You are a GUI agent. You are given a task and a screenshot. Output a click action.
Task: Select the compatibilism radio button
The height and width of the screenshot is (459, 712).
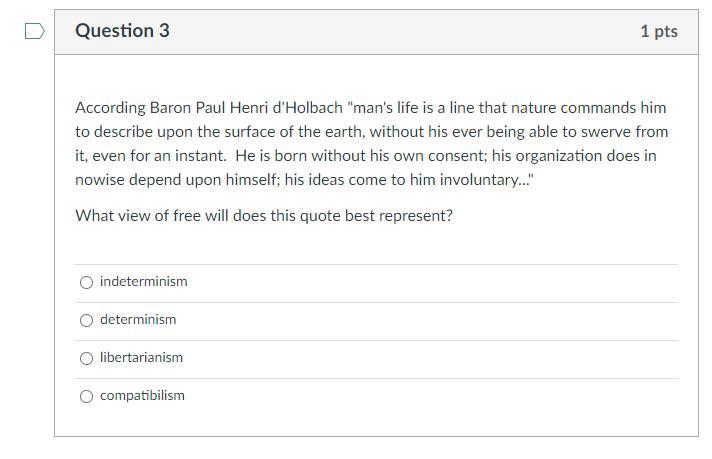[x=87, y=396]
